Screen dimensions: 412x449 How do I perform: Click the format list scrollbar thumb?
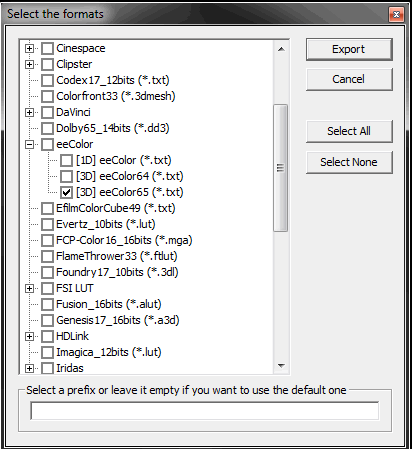pos(281,168)
